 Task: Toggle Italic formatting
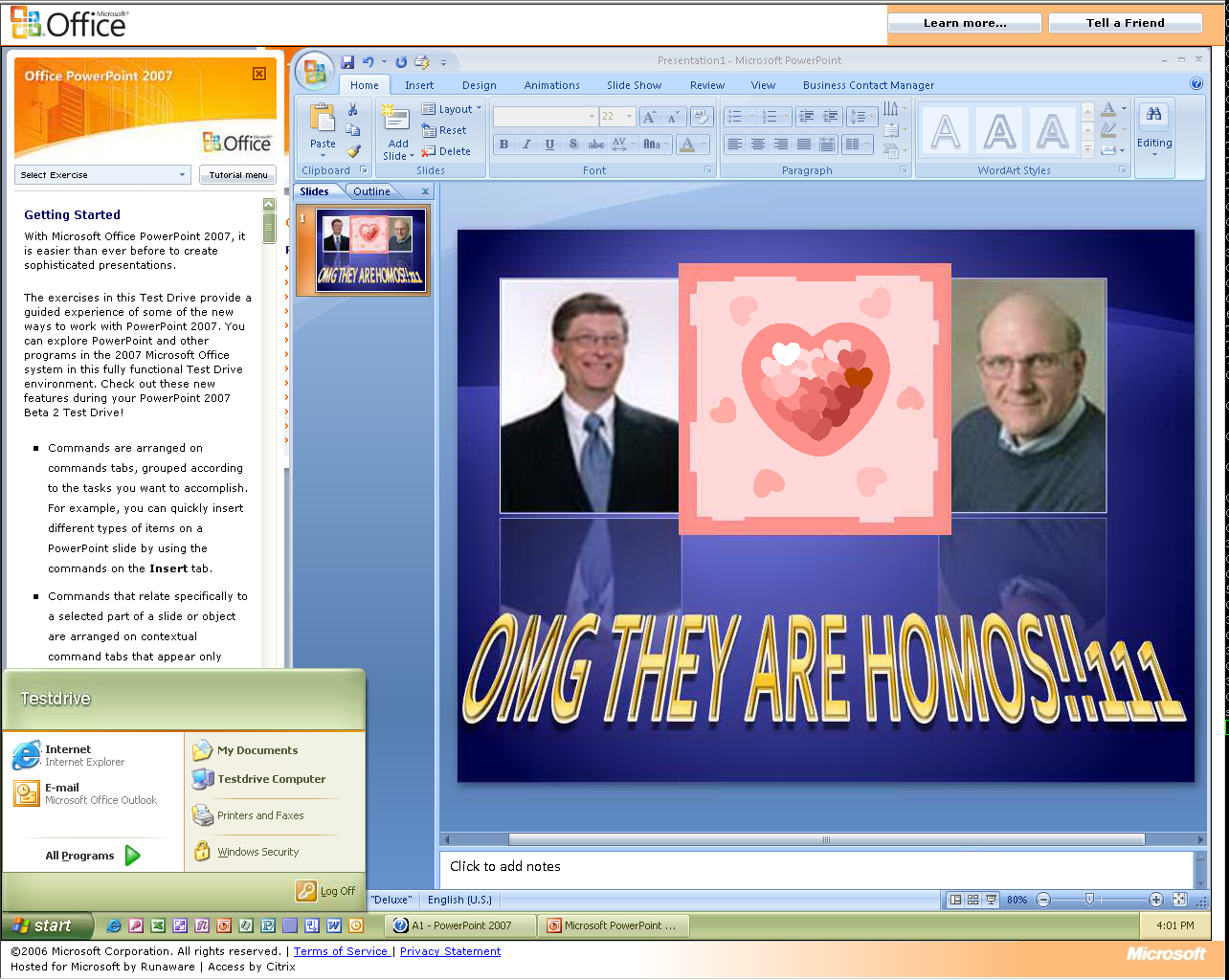click(x=526, y=145)
